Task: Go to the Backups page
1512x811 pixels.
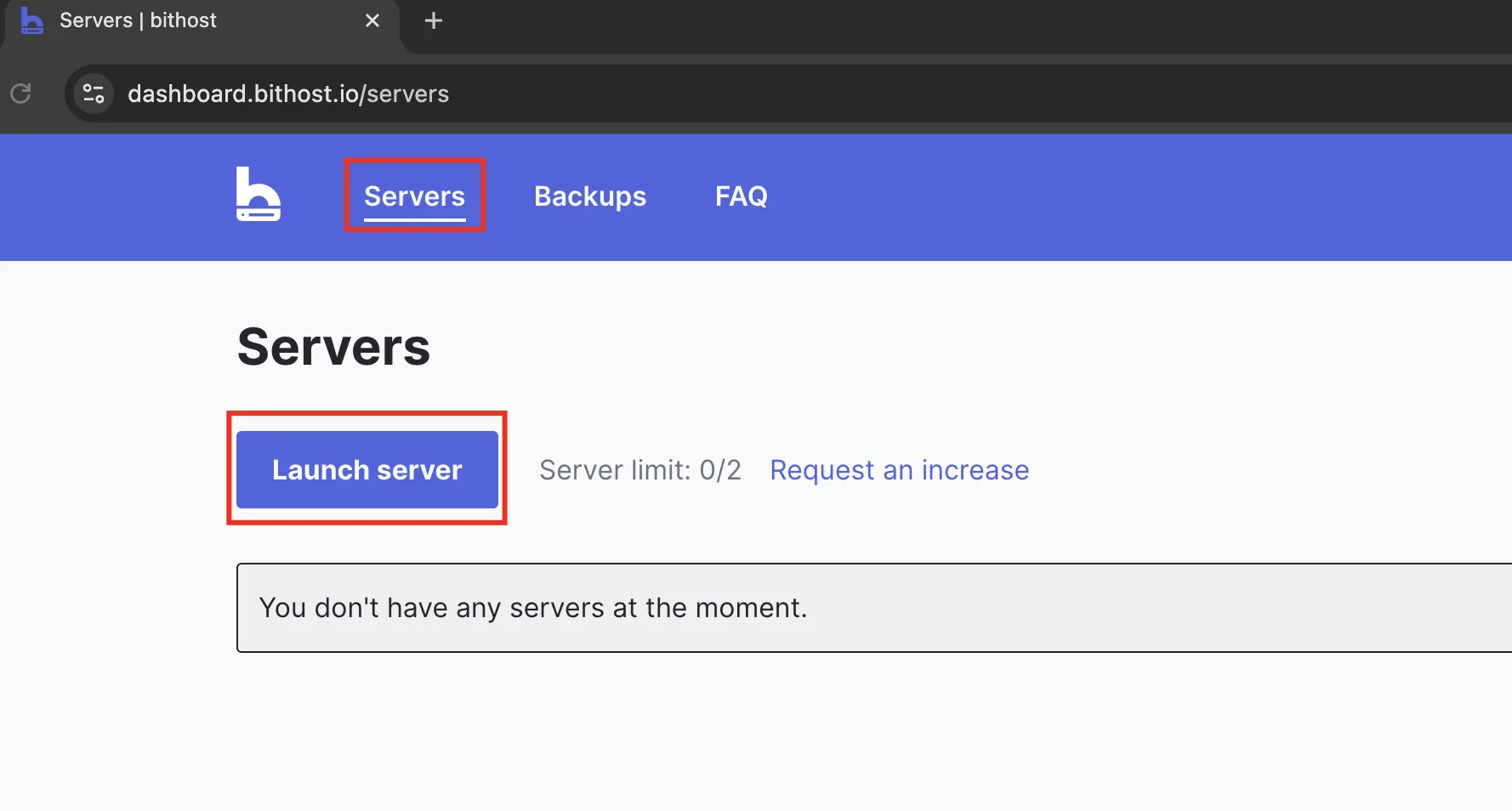Action: pos(590,196)
